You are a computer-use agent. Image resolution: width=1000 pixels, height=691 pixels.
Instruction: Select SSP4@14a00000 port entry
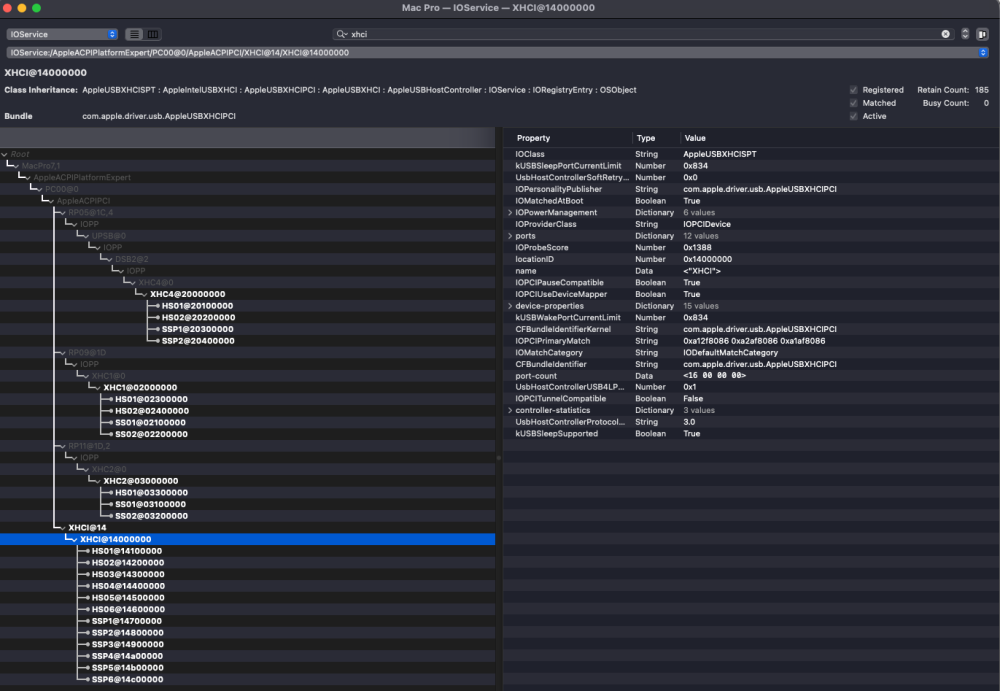tap(127, 657)
